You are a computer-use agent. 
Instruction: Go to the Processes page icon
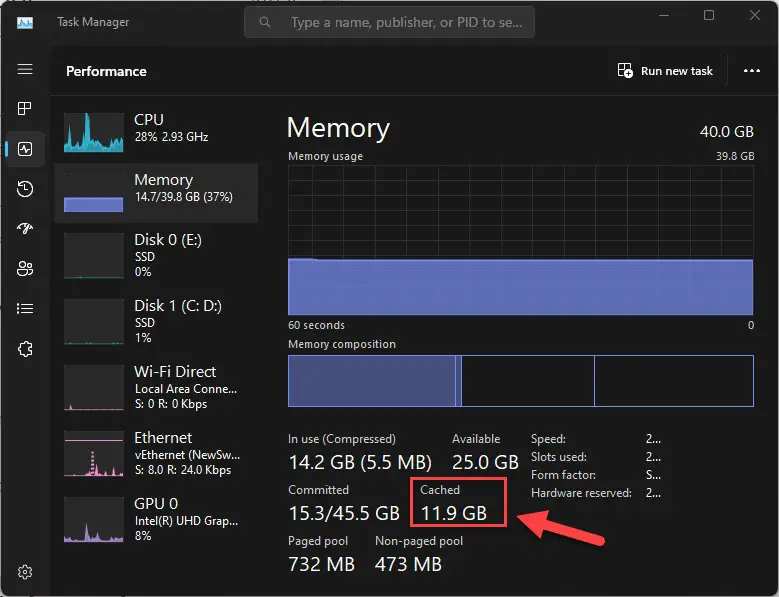(25, 108)
